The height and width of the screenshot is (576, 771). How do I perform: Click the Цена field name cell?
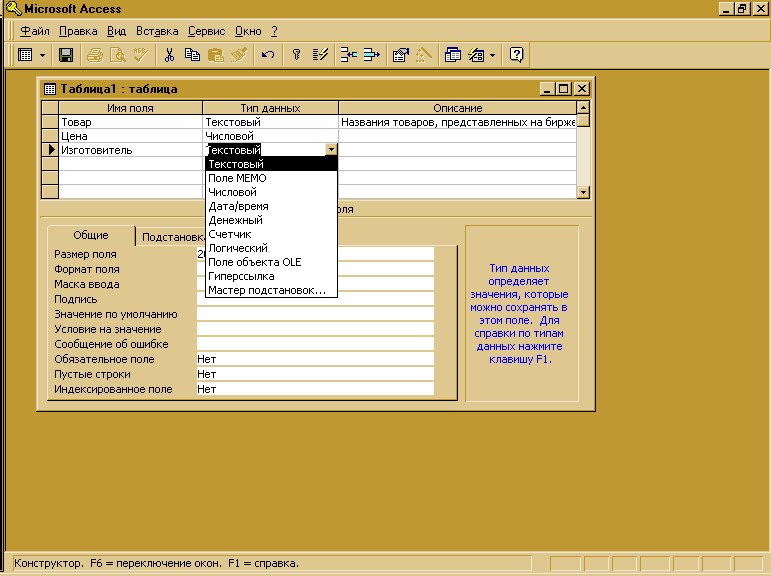pos(130,136)
